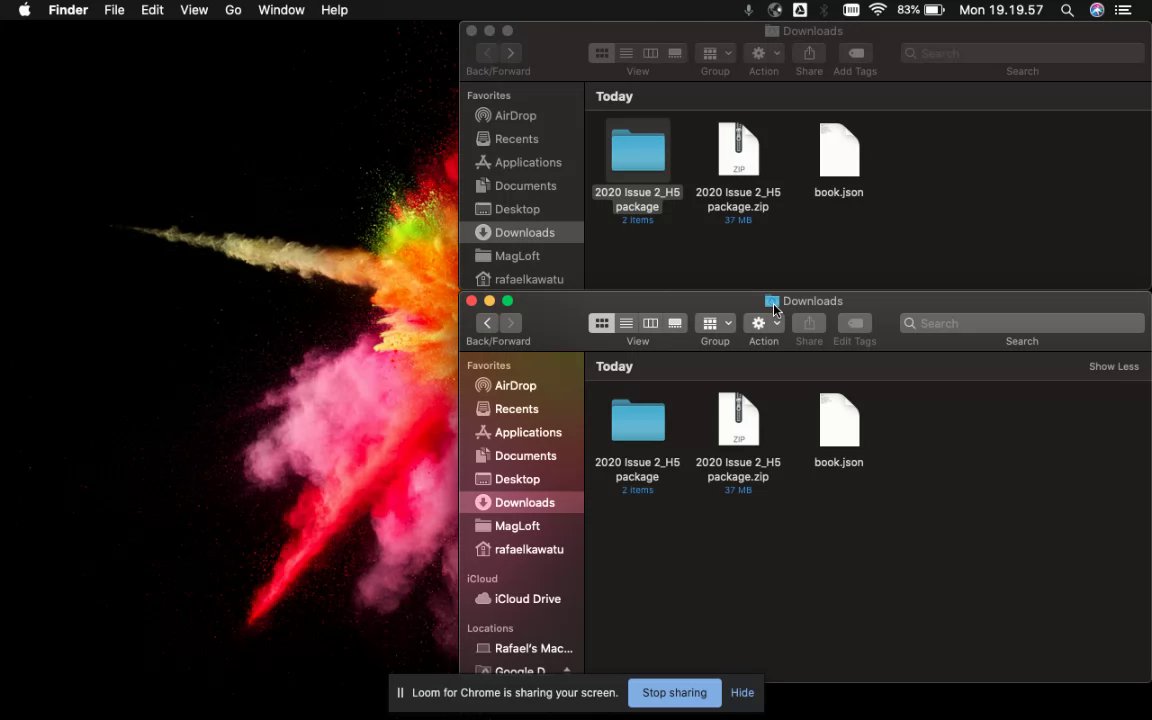The height and width of the screenshot is (720, 1152).
Task: Switch front window to gallery view
Action: pyautogui.click(x=674, y=323)
